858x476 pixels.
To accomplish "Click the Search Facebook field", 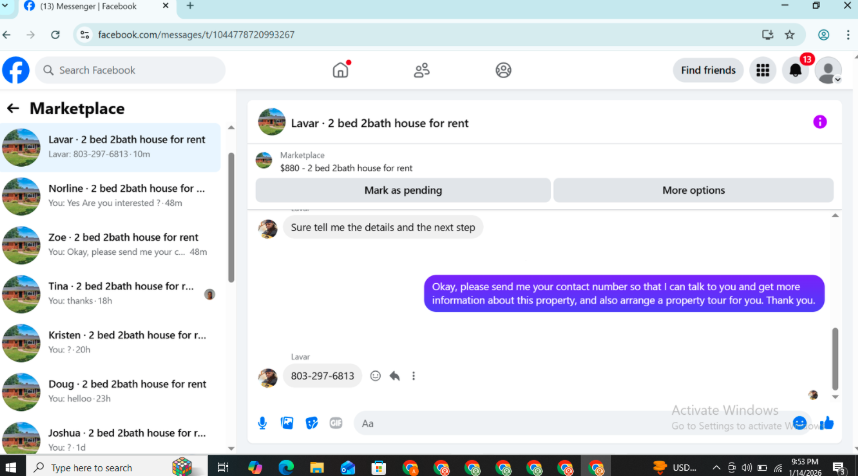I will (130, 70).
